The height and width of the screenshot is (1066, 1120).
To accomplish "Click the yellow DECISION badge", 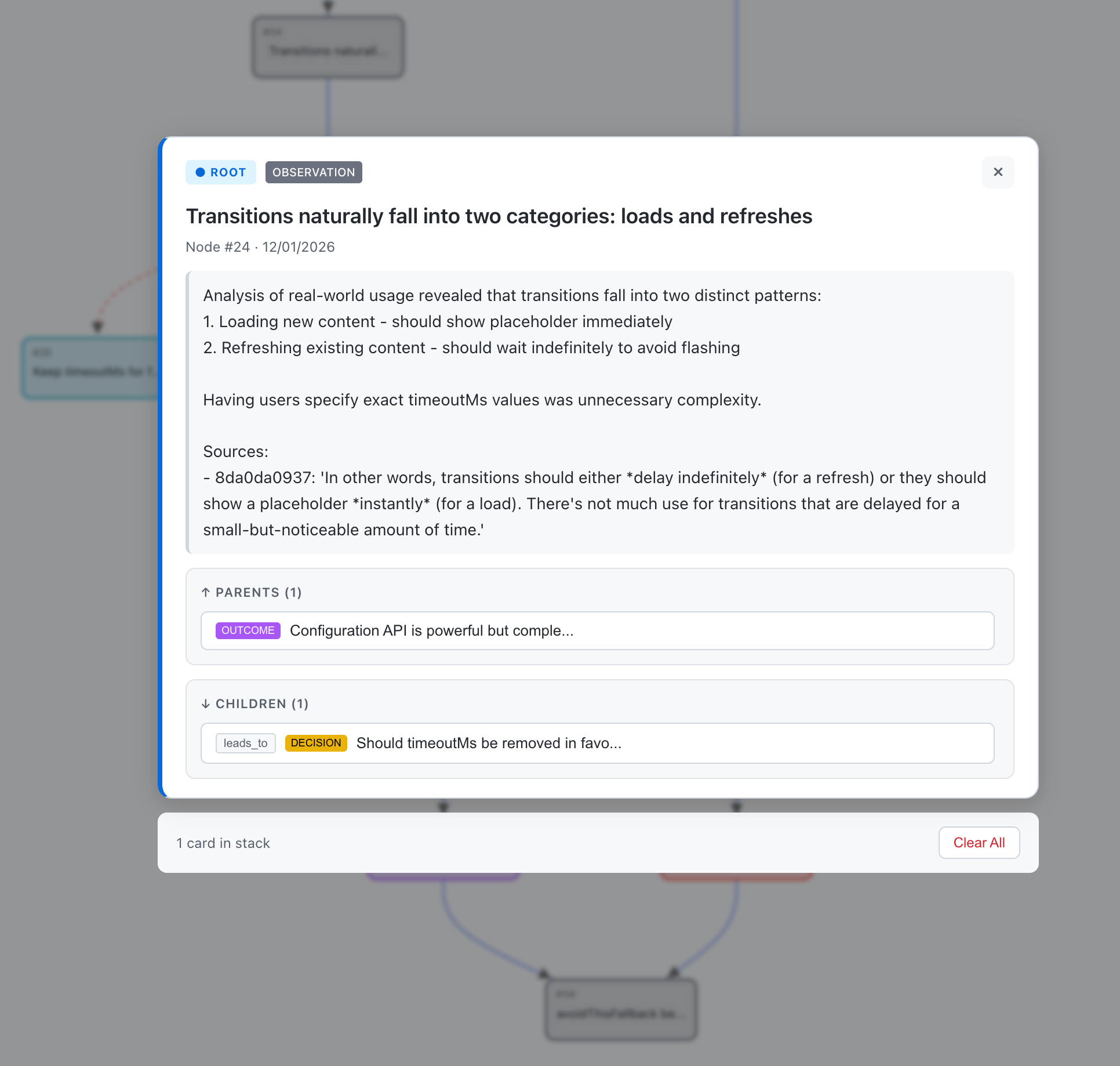I will (x=316, y=743).
